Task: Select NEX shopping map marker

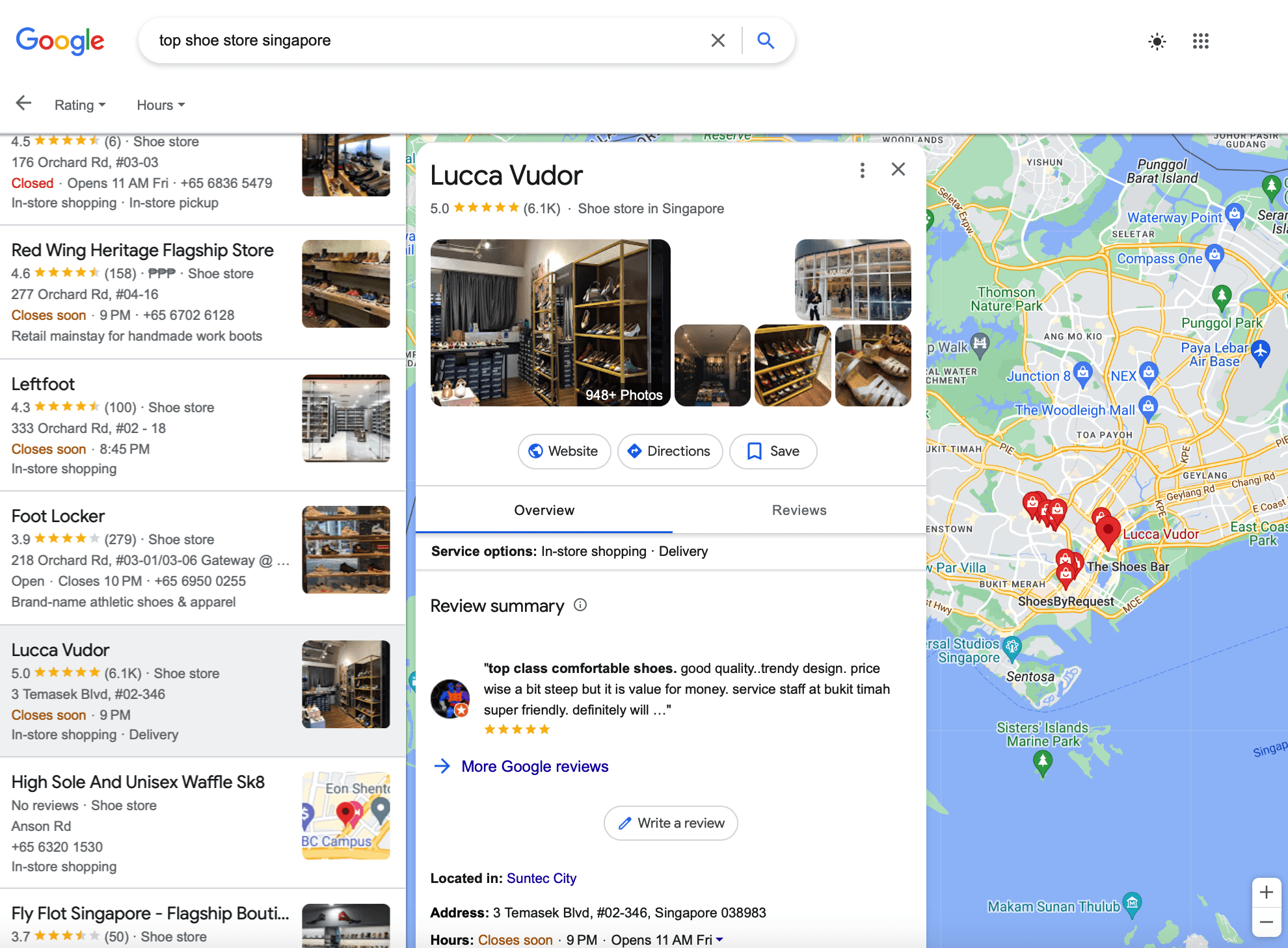Action: click(1149, 375)
